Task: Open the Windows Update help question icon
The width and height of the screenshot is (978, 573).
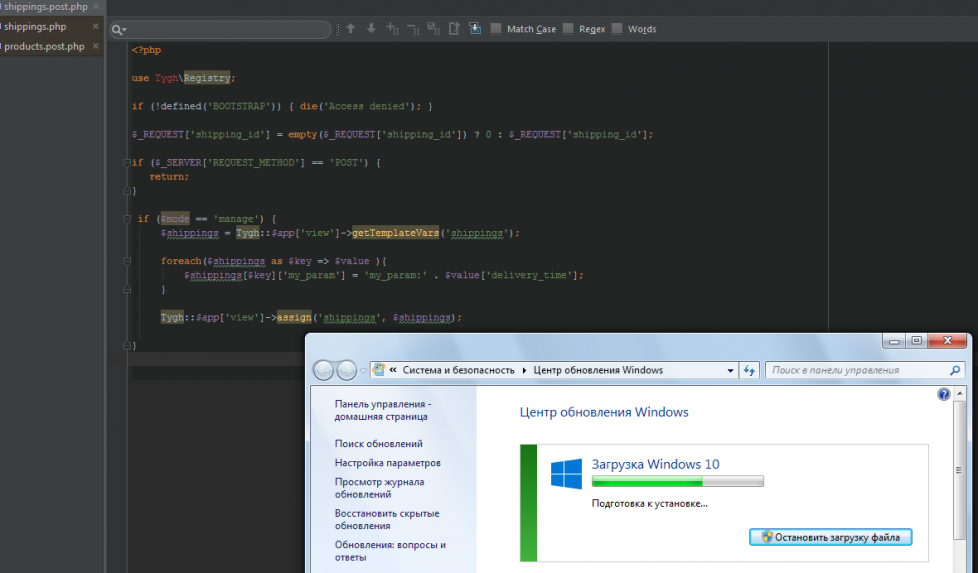Action: point(943,395)
